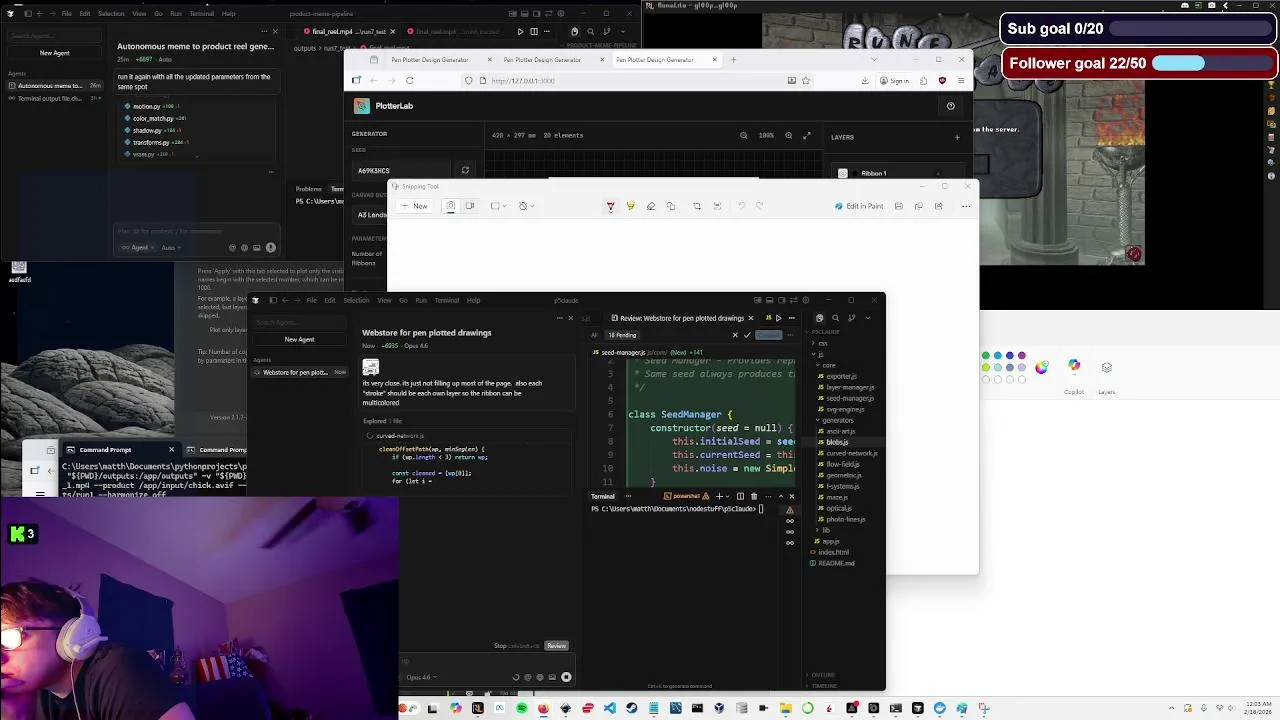Viewport: 1280px width, 720px height.
Task: Split the p5claude terminal panel
Action: coord(740,496)
